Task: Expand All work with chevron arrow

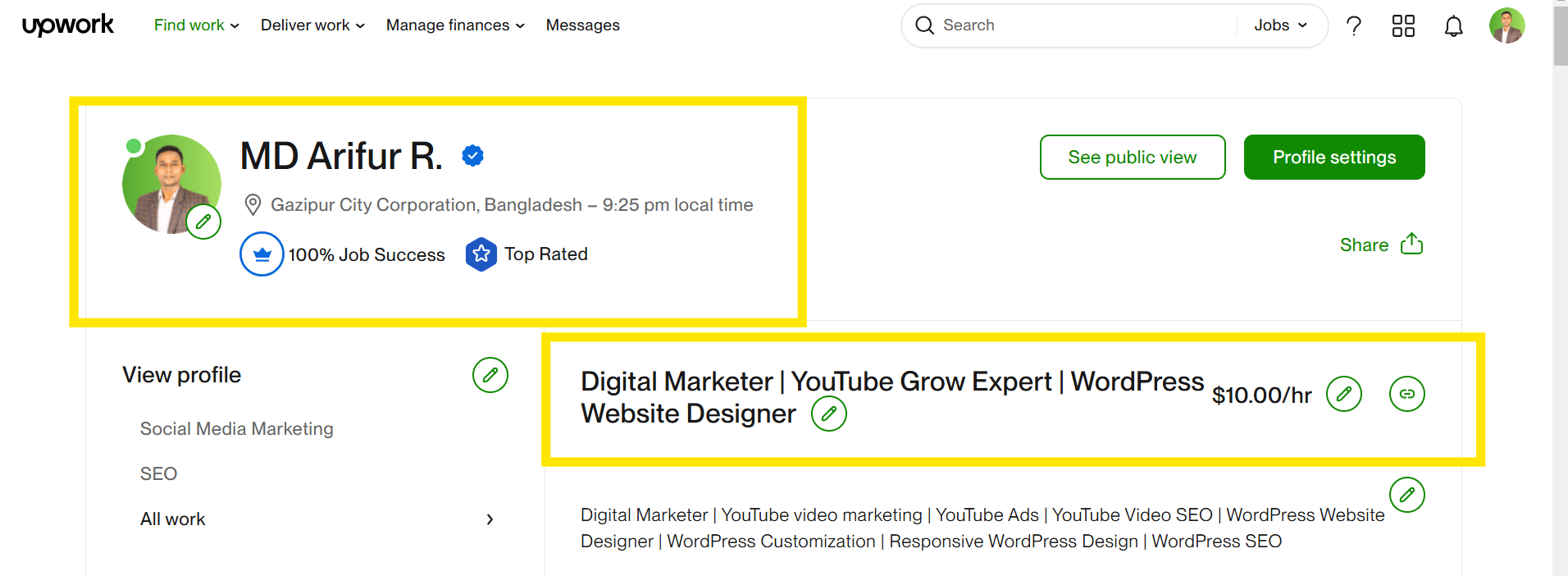Action: [490, 519]
